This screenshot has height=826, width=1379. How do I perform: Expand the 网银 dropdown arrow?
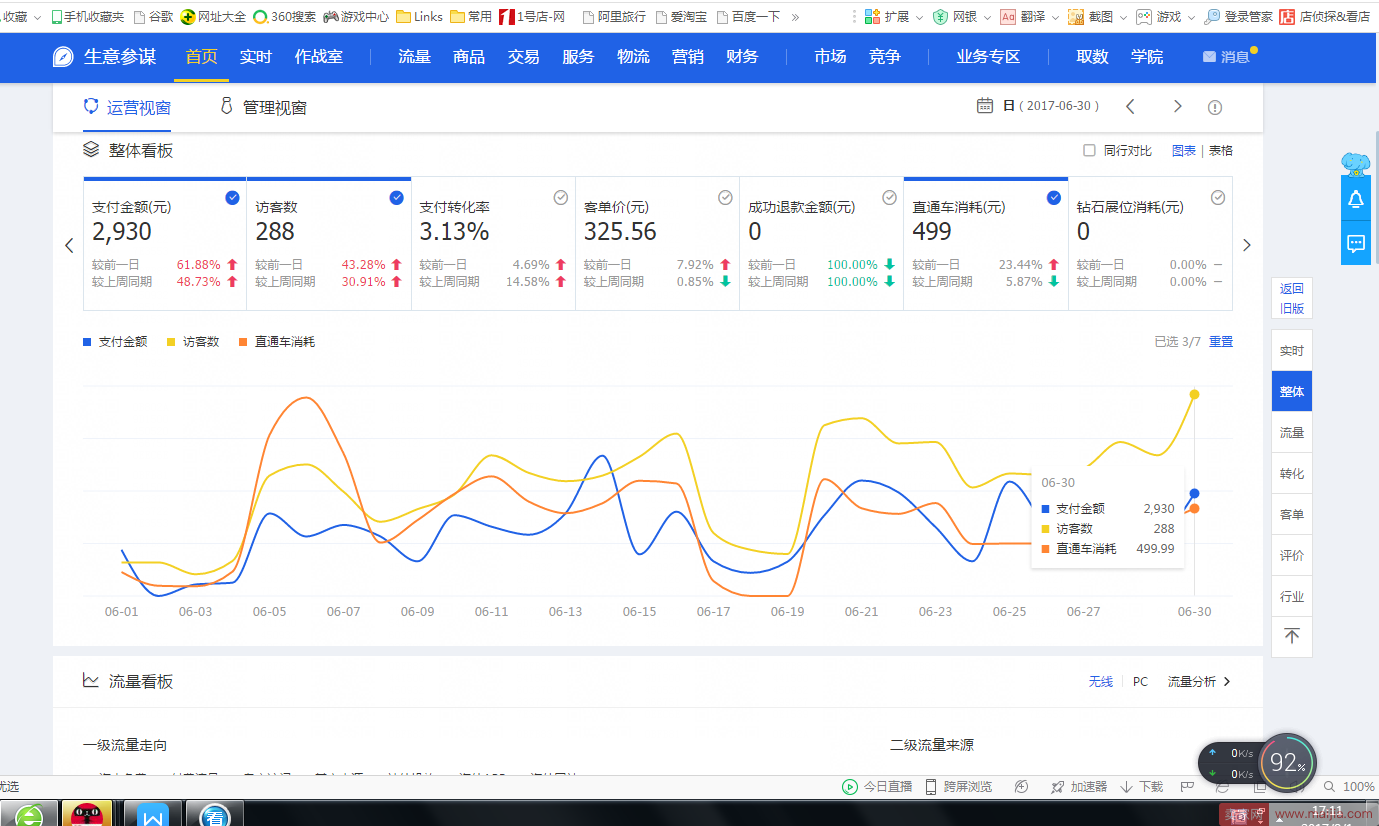(986, 17)
